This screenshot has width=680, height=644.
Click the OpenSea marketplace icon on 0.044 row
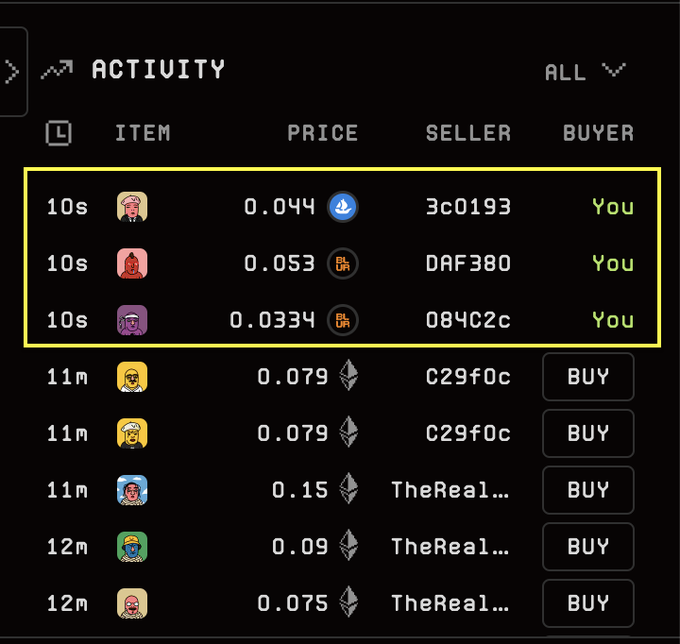(343, 206)
